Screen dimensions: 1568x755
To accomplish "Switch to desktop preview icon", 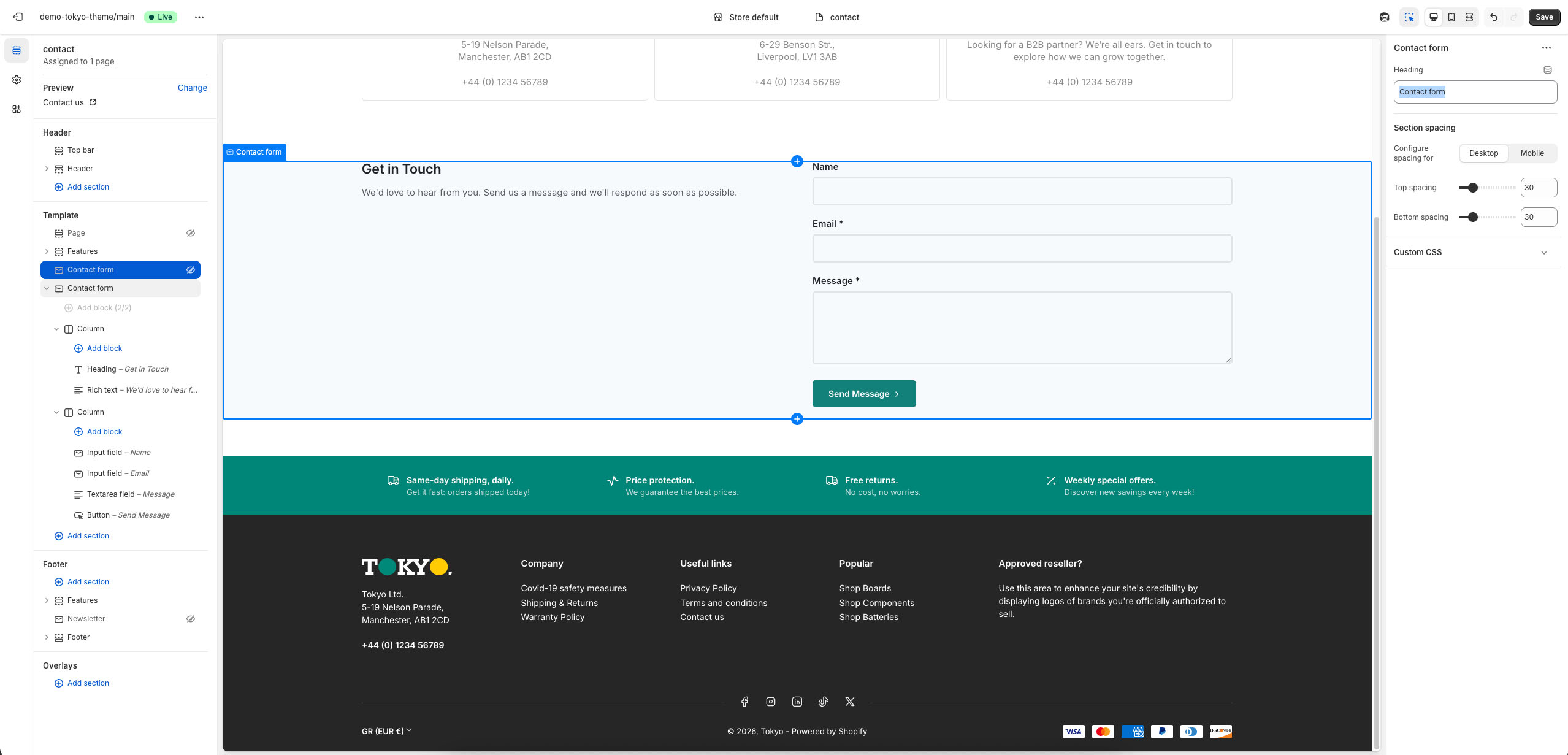I will click(x=1434, y=17).
